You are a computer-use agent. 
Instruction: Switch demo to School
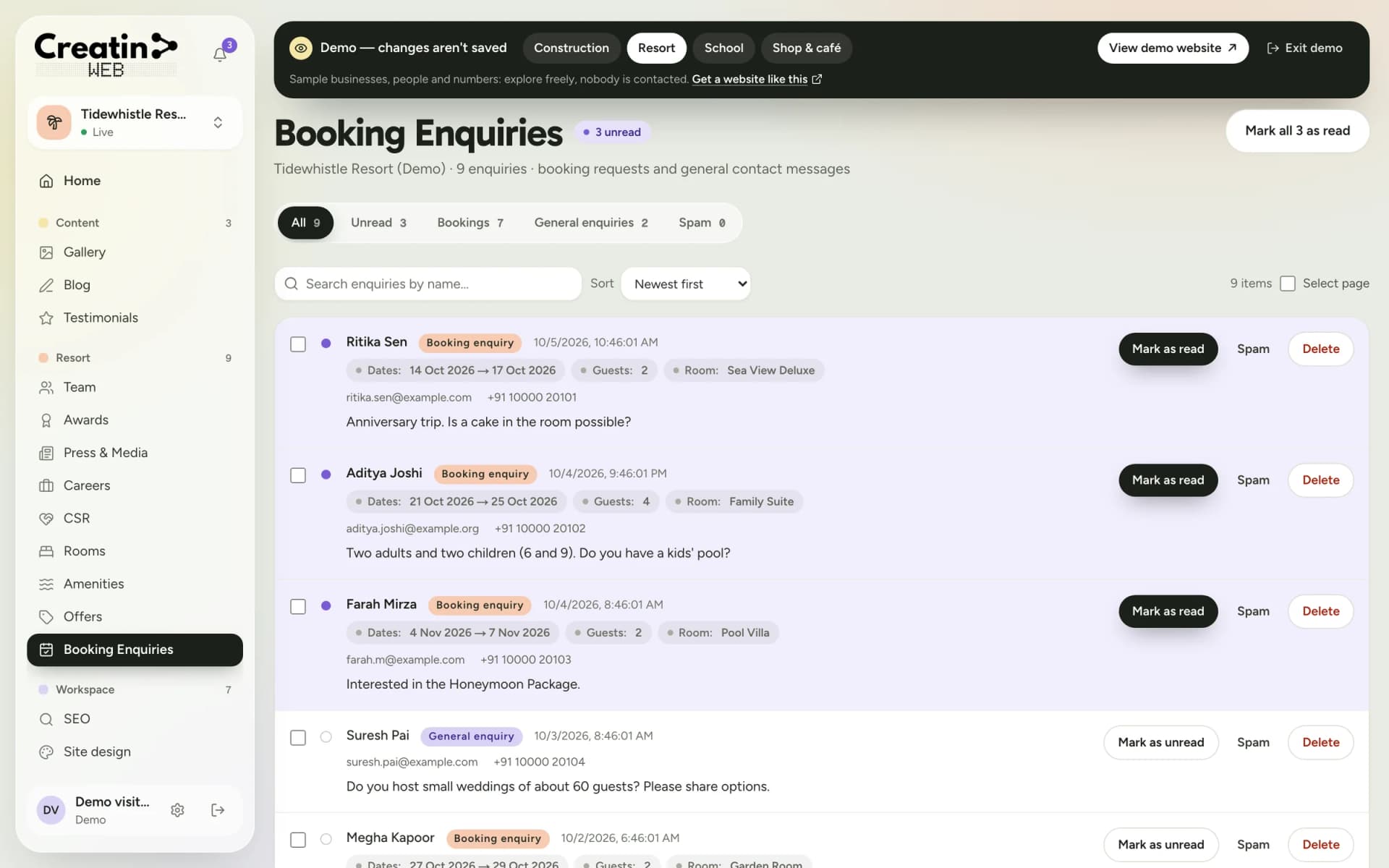tap(723, 48)
